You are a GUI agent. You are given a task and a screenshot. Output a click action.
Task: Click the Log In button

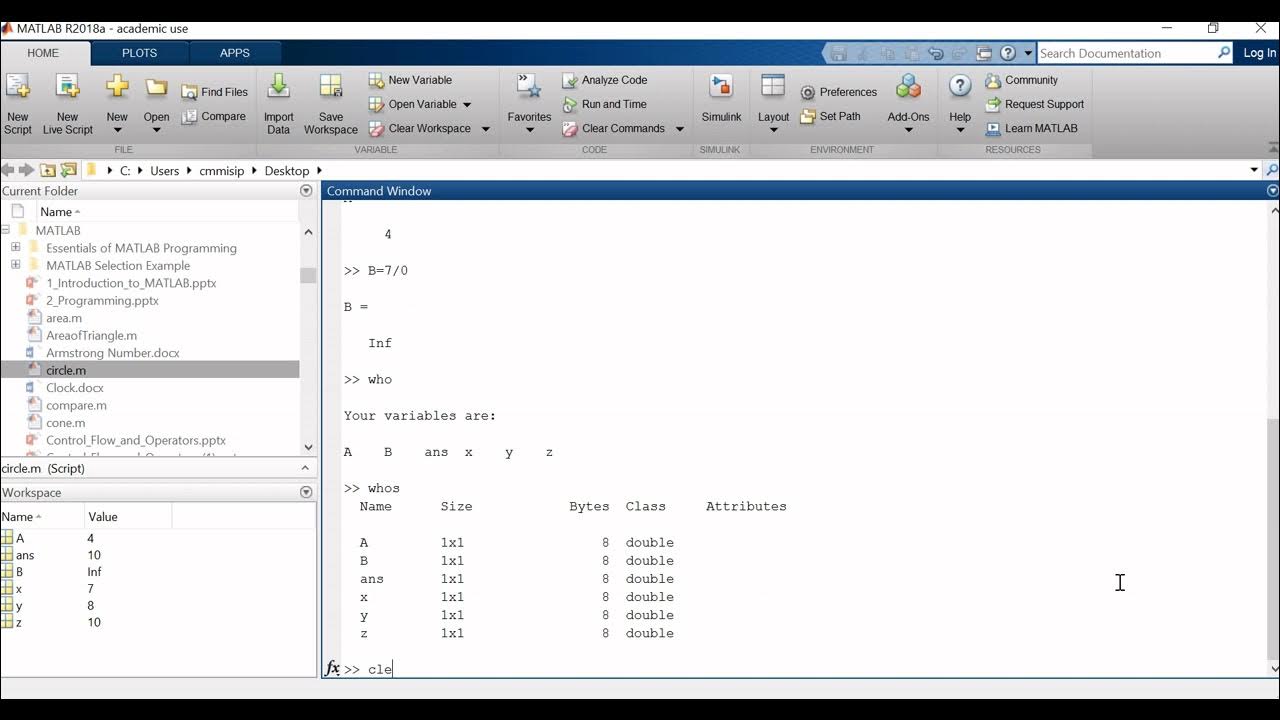click(1259, 53)
